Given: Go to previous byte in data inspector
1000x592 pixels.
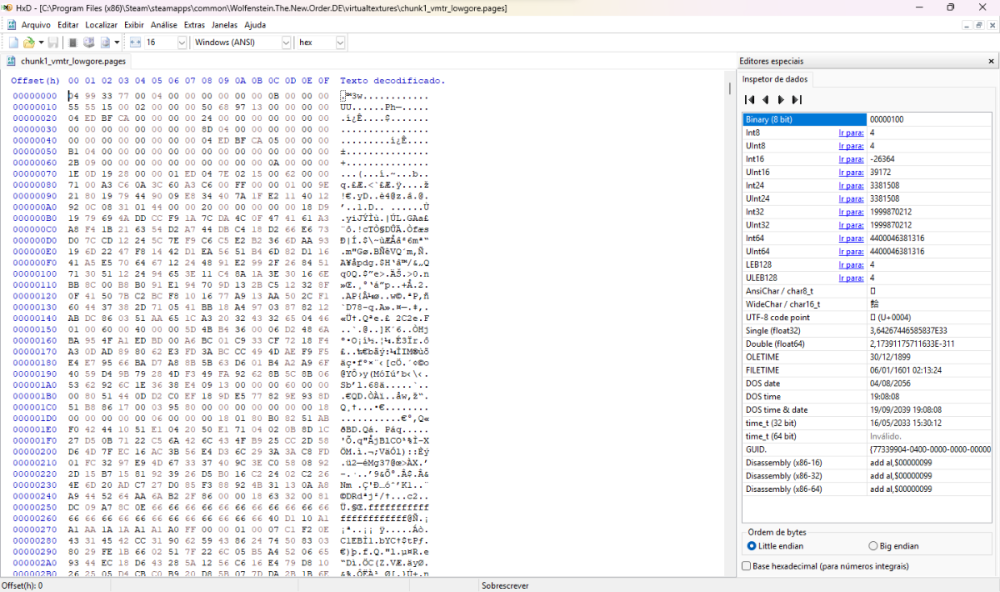Looking at the screenshot, I should coord(765,99).
